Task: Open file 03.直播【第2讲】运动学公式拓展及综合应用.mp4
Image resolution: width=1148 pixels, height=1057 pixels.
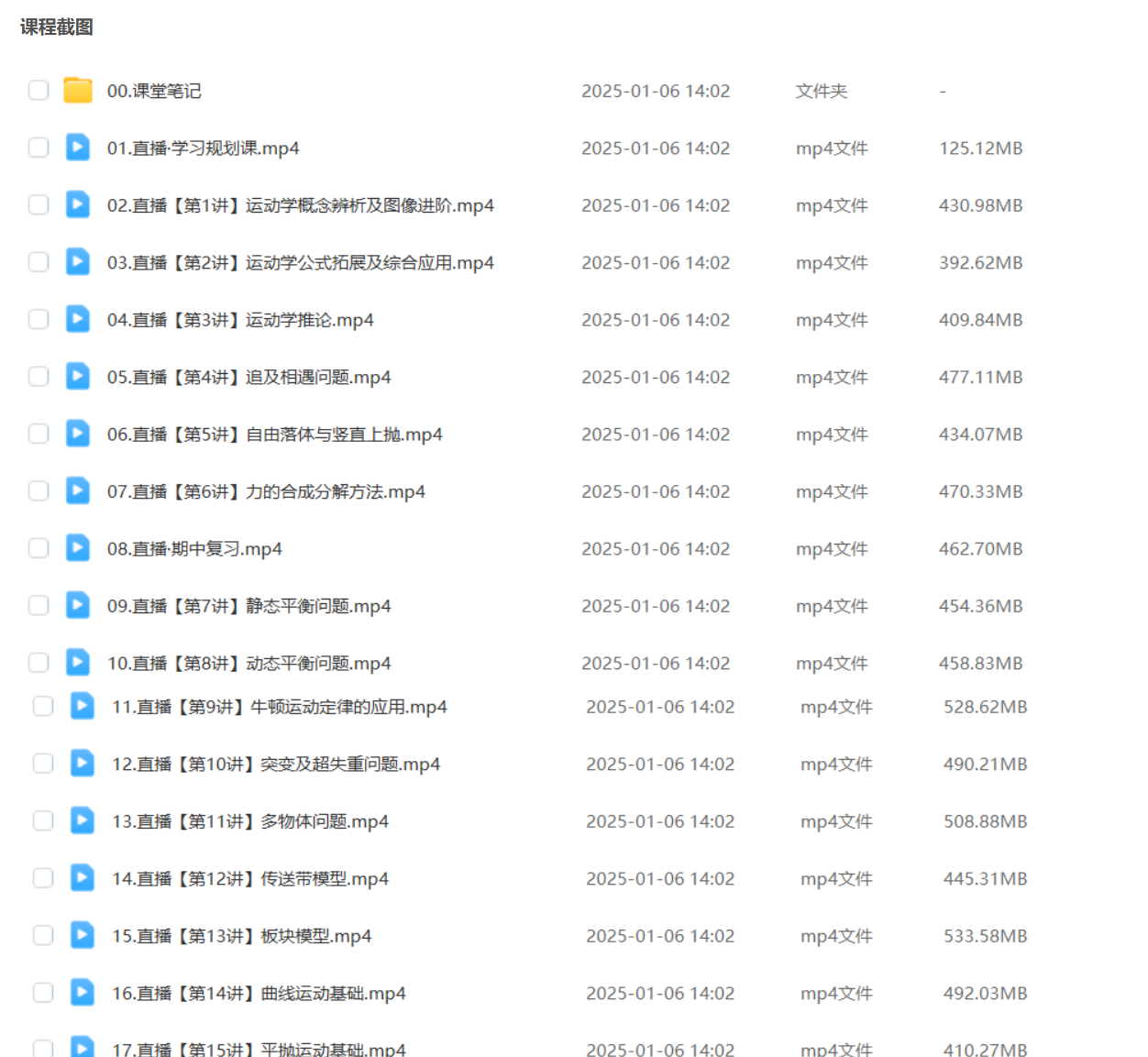Action: (300, 263)
